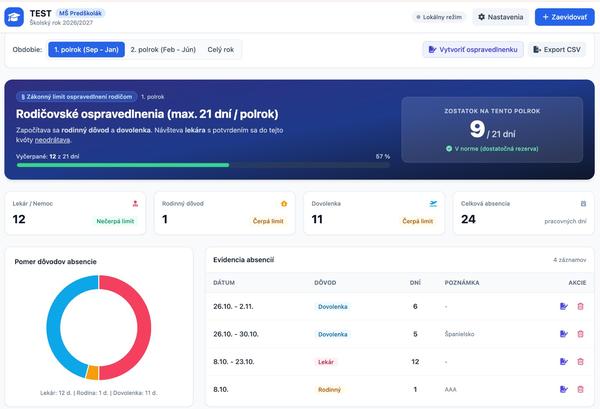Click the V norme status text
The height and width of the screenshot is (409, 600).
496,148
